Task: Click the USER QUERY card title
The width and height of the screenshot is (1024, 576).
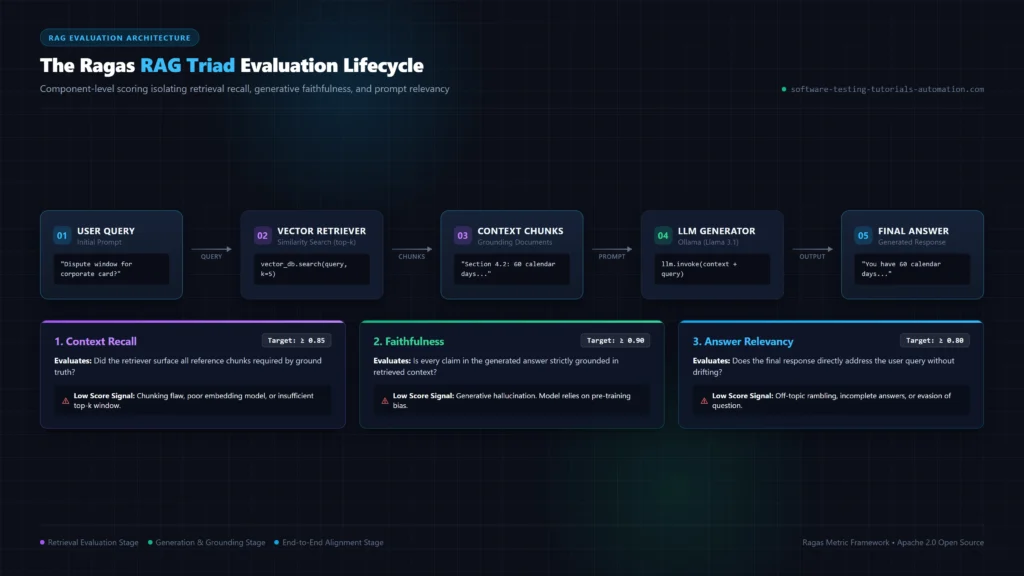Action: click(x=106, y=231)
